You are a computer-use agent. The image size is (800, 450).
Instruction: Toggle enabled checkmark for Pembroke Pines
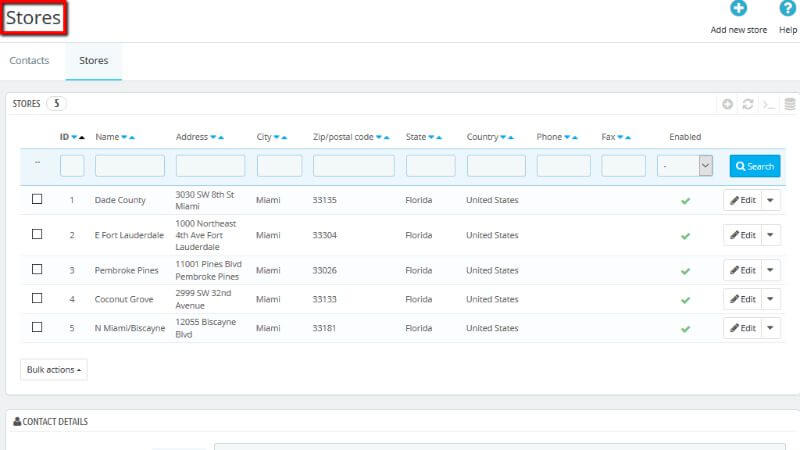685,271
